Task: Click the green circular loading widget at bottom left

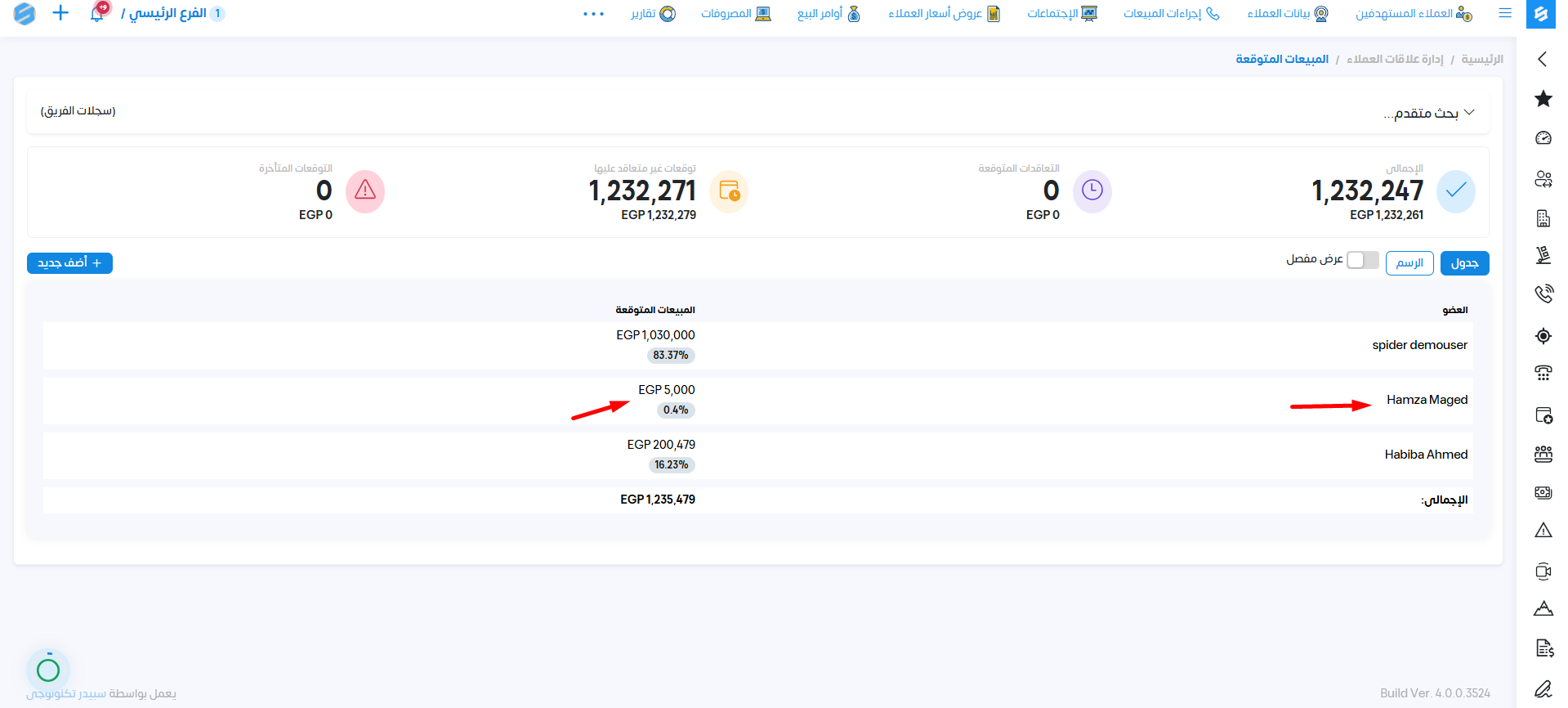Action: tap(48, 670)
